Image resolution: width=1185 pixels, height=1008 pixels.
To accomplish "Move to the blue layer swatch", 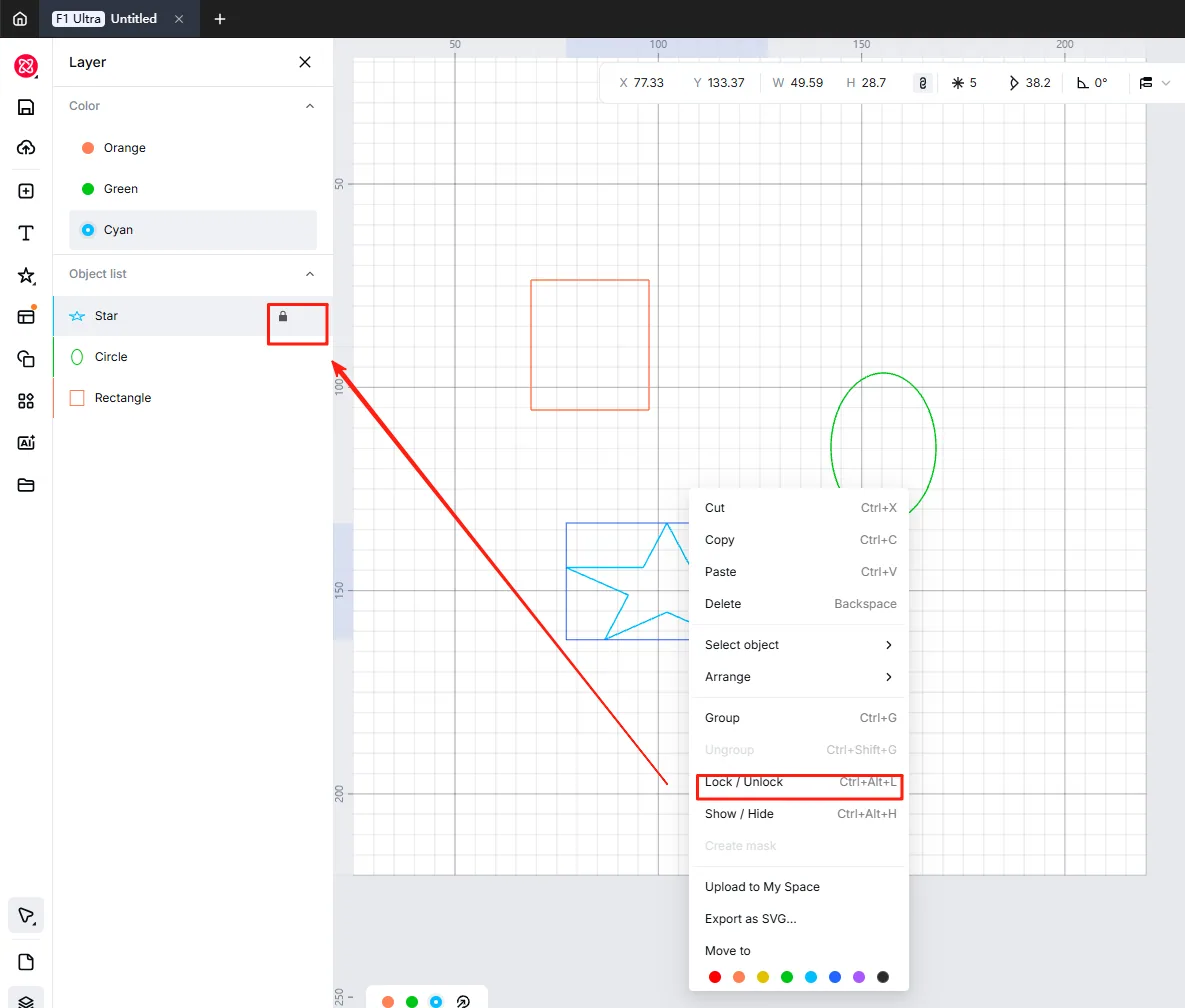I will (x=835, y=977).
